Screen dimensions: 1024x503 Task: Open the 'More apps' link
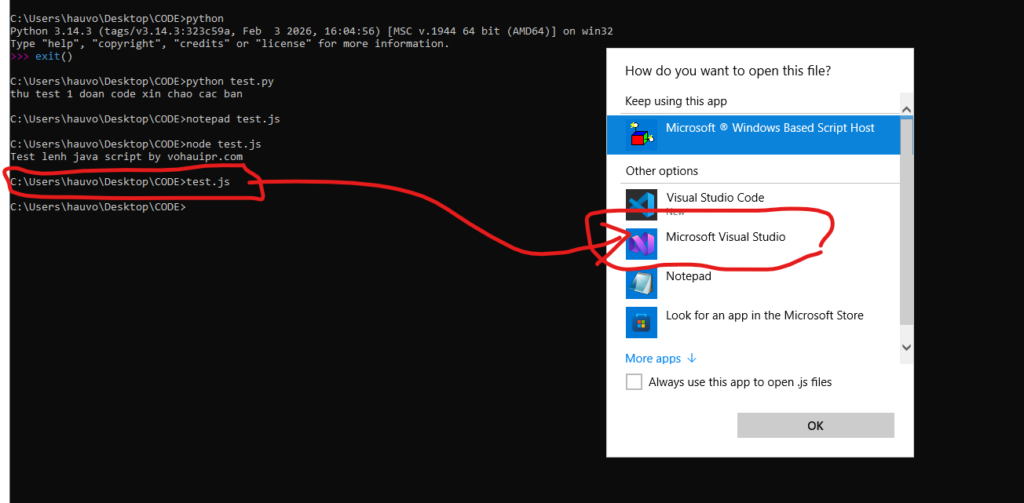pyautogui.click(x=653, y=358)
